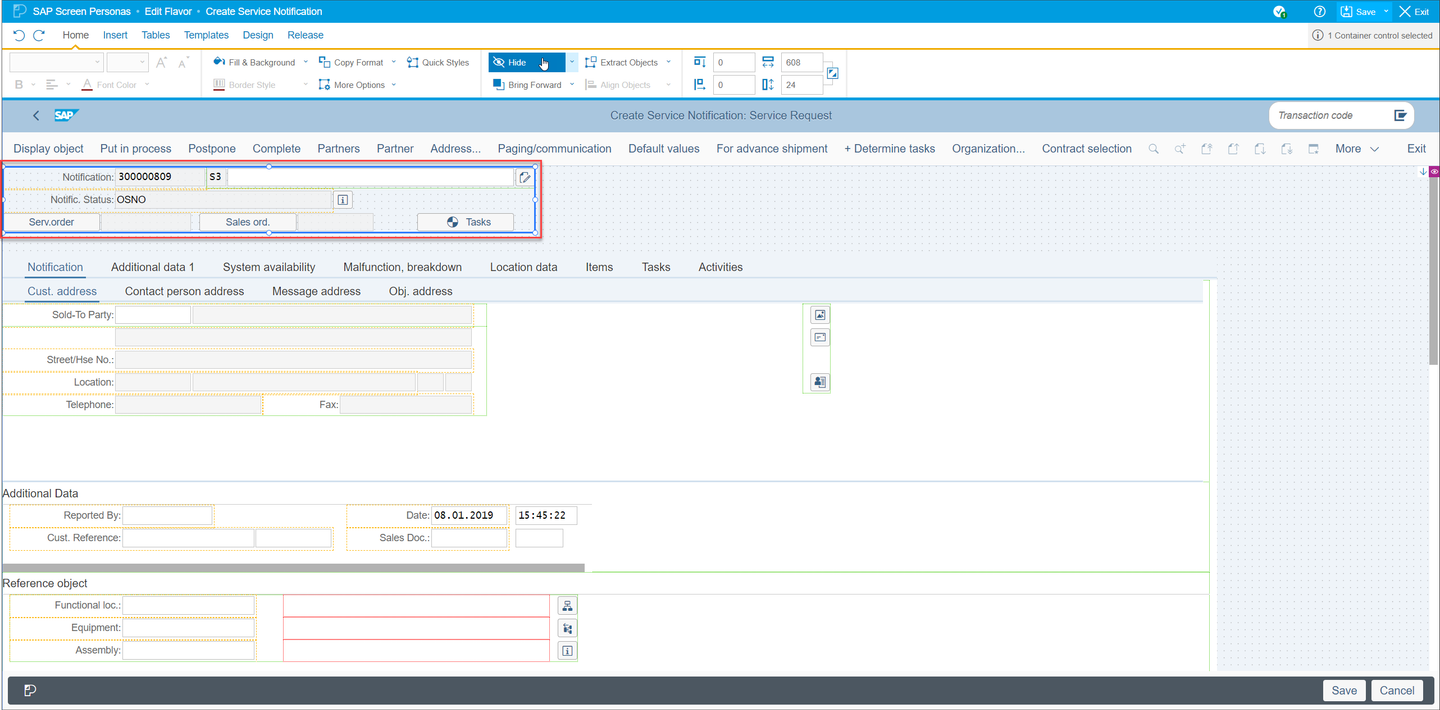
Task: Click the status info icon beside OSNO
Action: [343, 200]
